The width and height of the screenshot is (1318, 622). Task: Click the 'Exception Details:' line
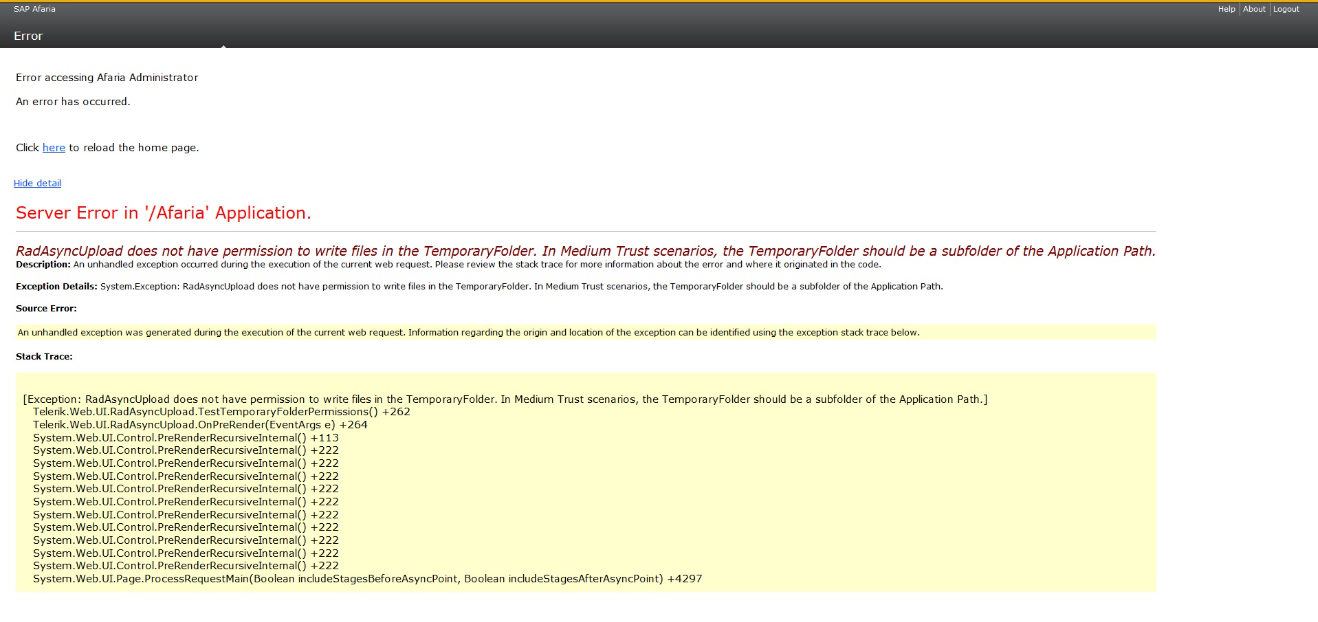[479, 287]
